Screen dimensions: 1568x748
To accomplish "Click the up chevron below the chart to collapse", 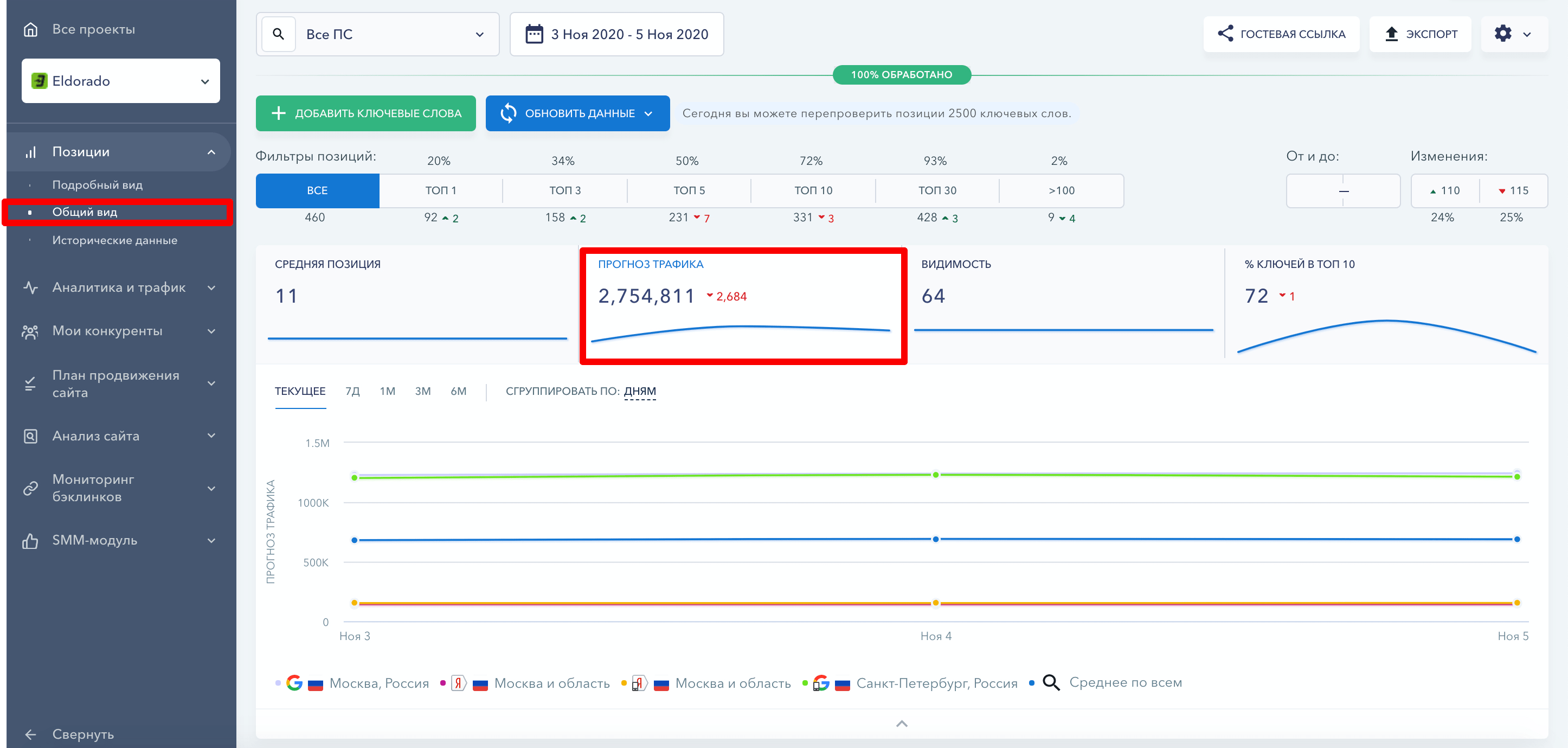I will pyautogui.click(x=902, y=724).
